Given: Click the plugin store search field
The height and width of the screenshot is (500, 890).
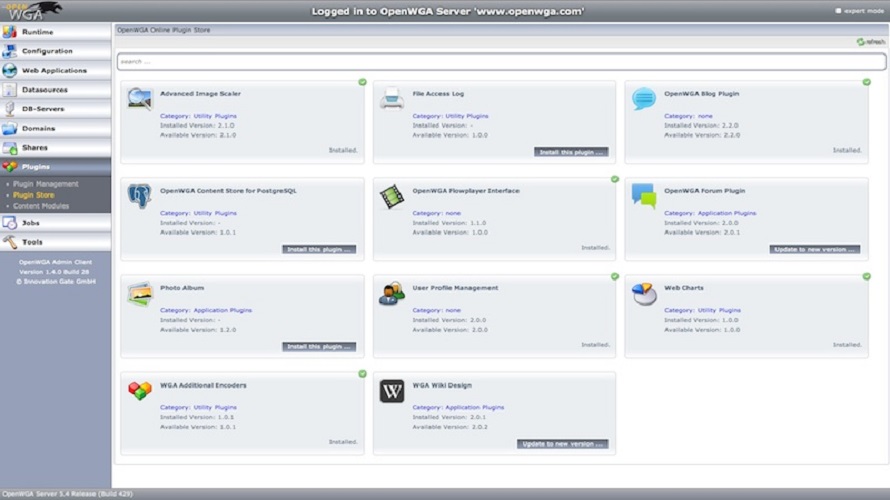Looking at the screenshot, I should coord(500,62).
